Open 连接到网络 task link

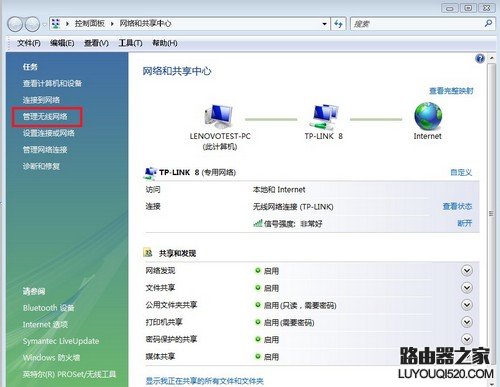41,100
